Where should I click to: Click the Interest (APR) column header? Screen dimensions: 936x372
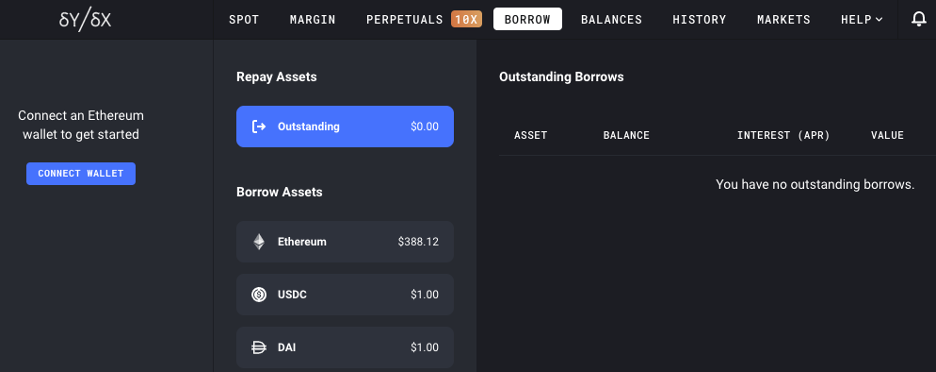pyautogui.click(x=783, y=136)
